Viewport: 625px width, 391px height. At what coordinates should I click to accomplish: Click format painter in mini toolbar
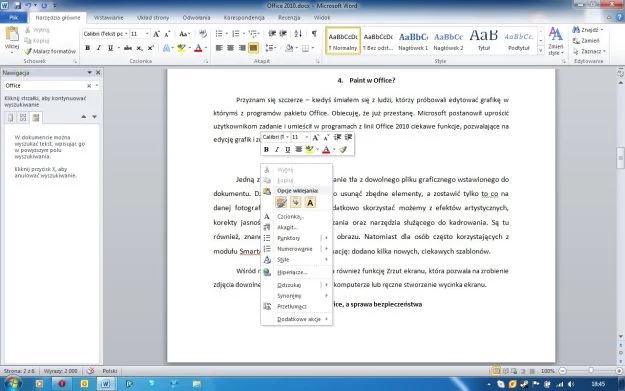pos(344,149)
